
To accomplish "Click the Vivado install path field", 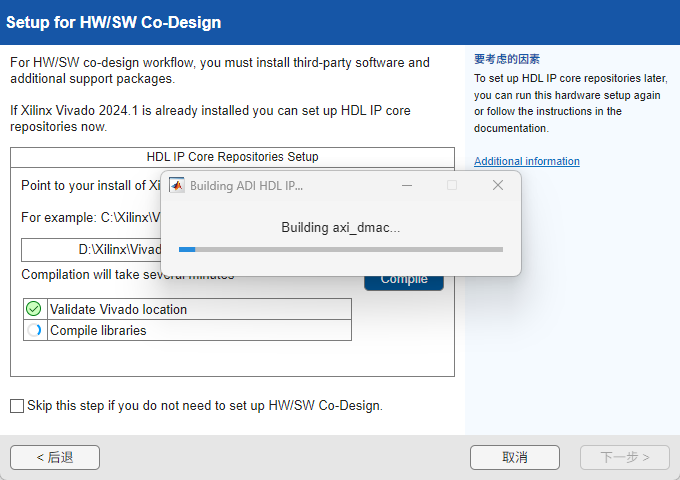I will (91, 250).
